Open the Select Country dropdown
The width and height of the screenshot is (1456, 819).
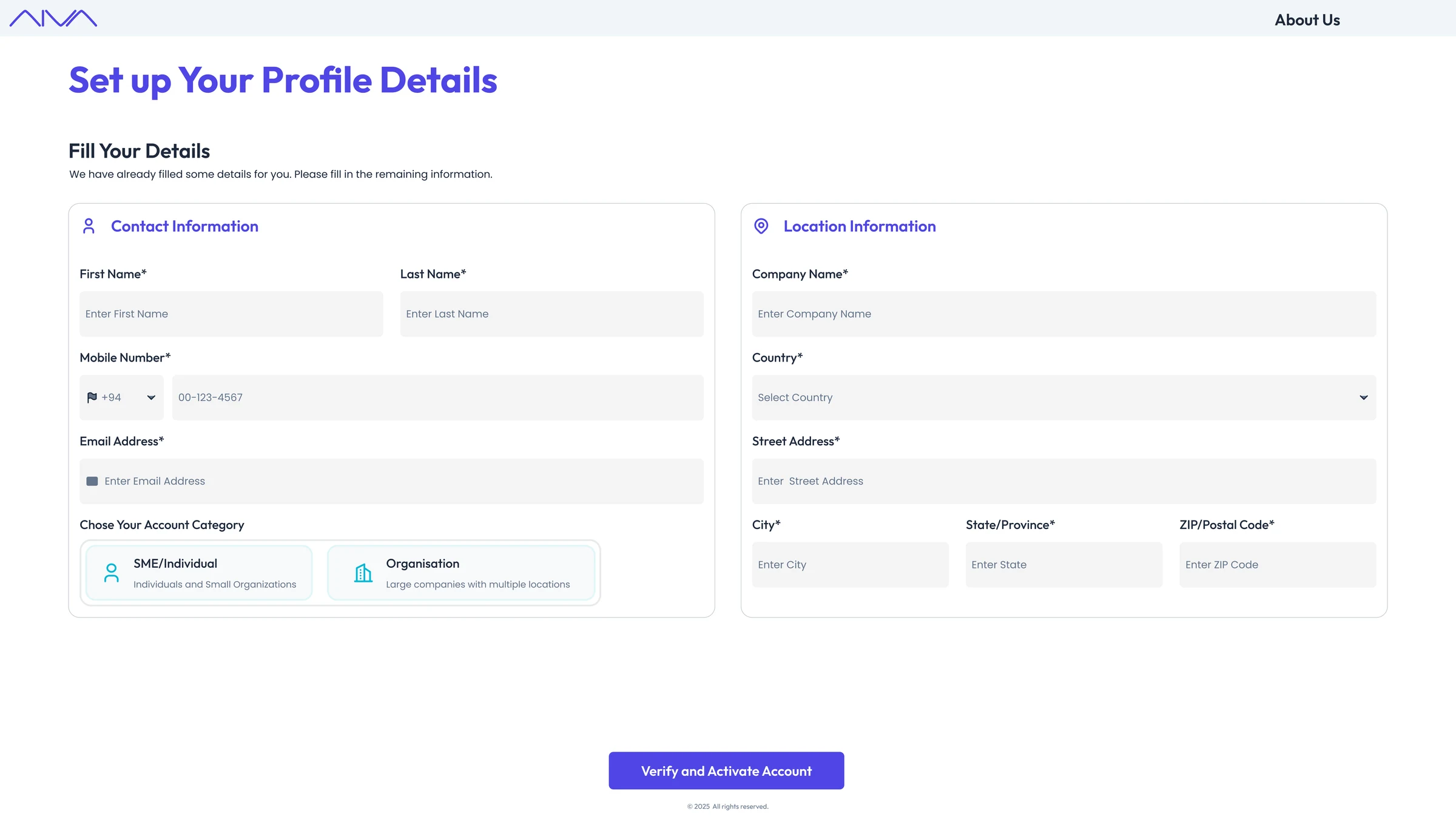tap(1063, 397)
